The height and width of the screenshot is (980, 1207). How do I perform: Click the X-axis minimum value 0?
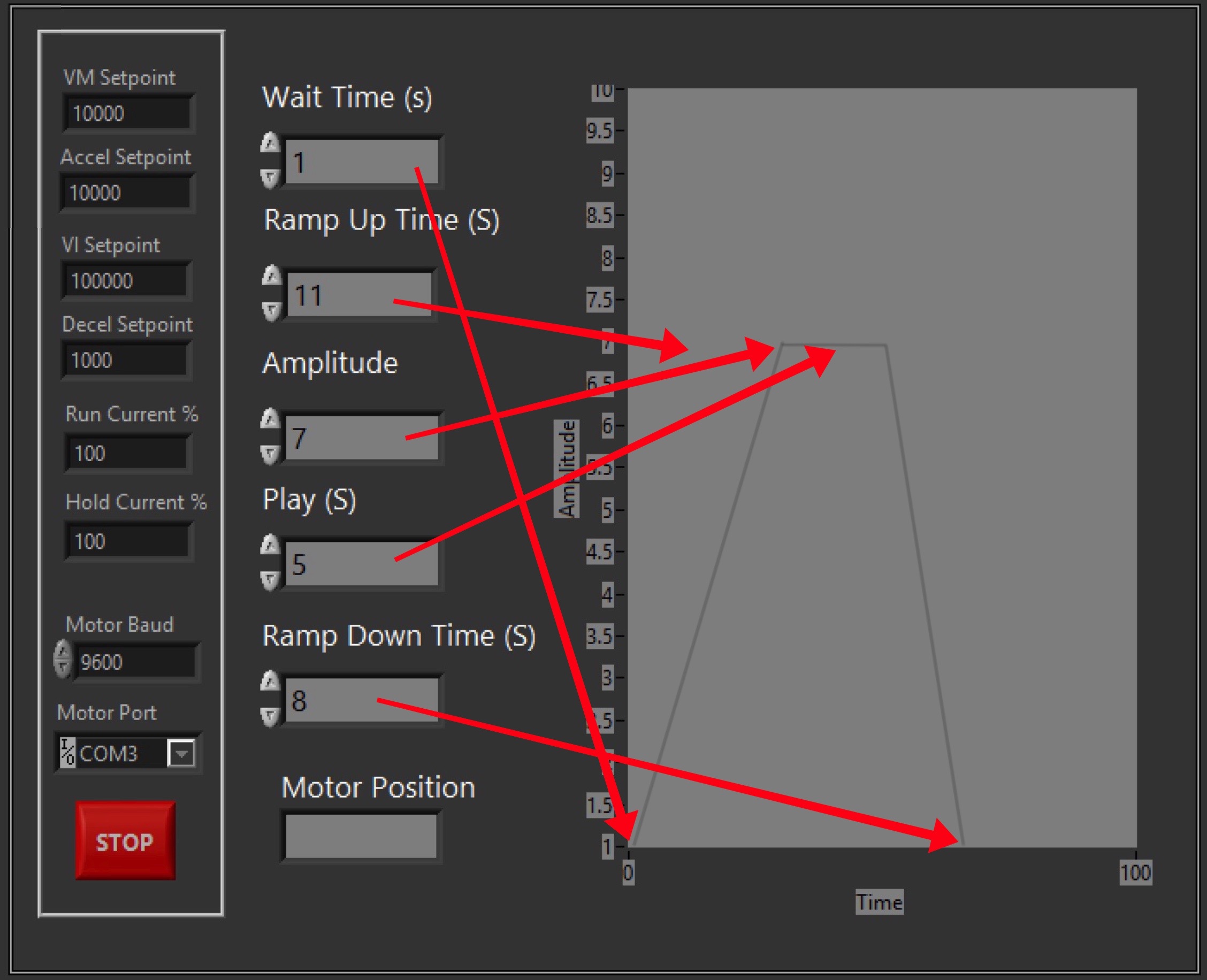[x=628, y=872]
